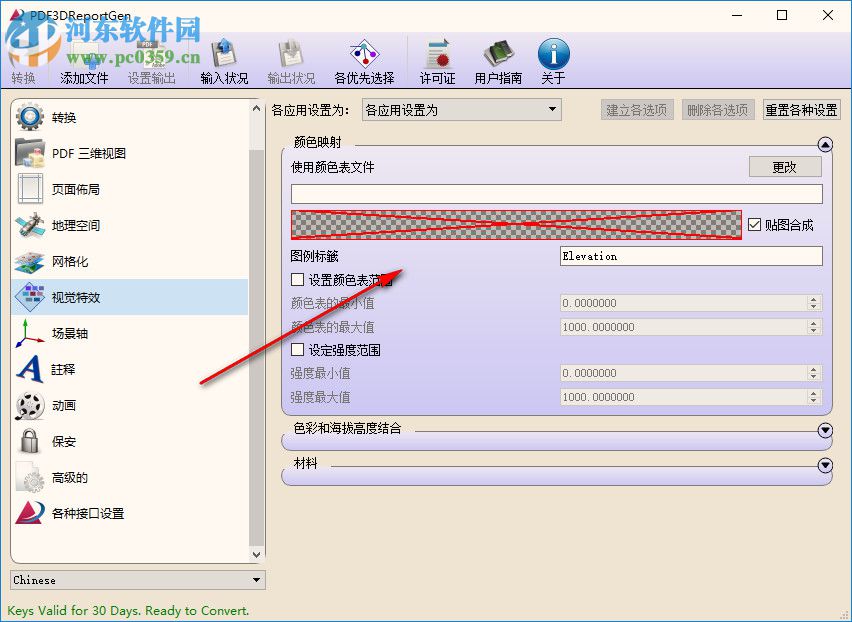Select the 视觉特效 visual effects panel
This screenshot has width=852, height=622.
click(x=75, y=298)
